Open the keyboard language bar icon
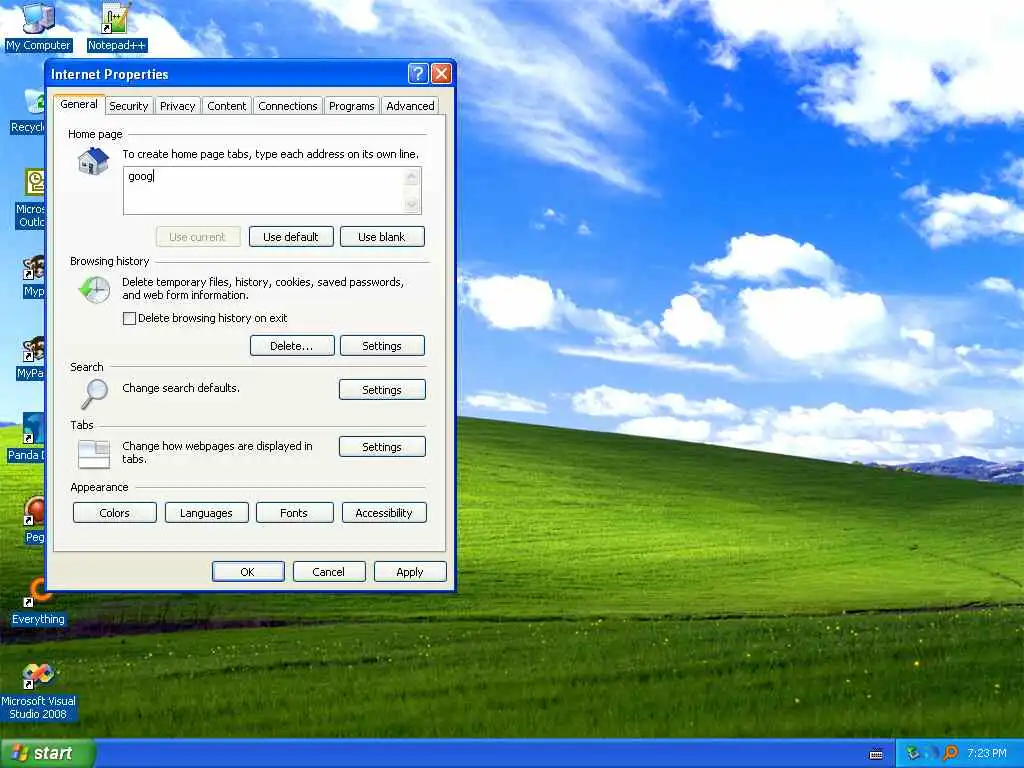The width and height of the screenshot is (1024, 768). pyautogui.click(x=876, y=754)
